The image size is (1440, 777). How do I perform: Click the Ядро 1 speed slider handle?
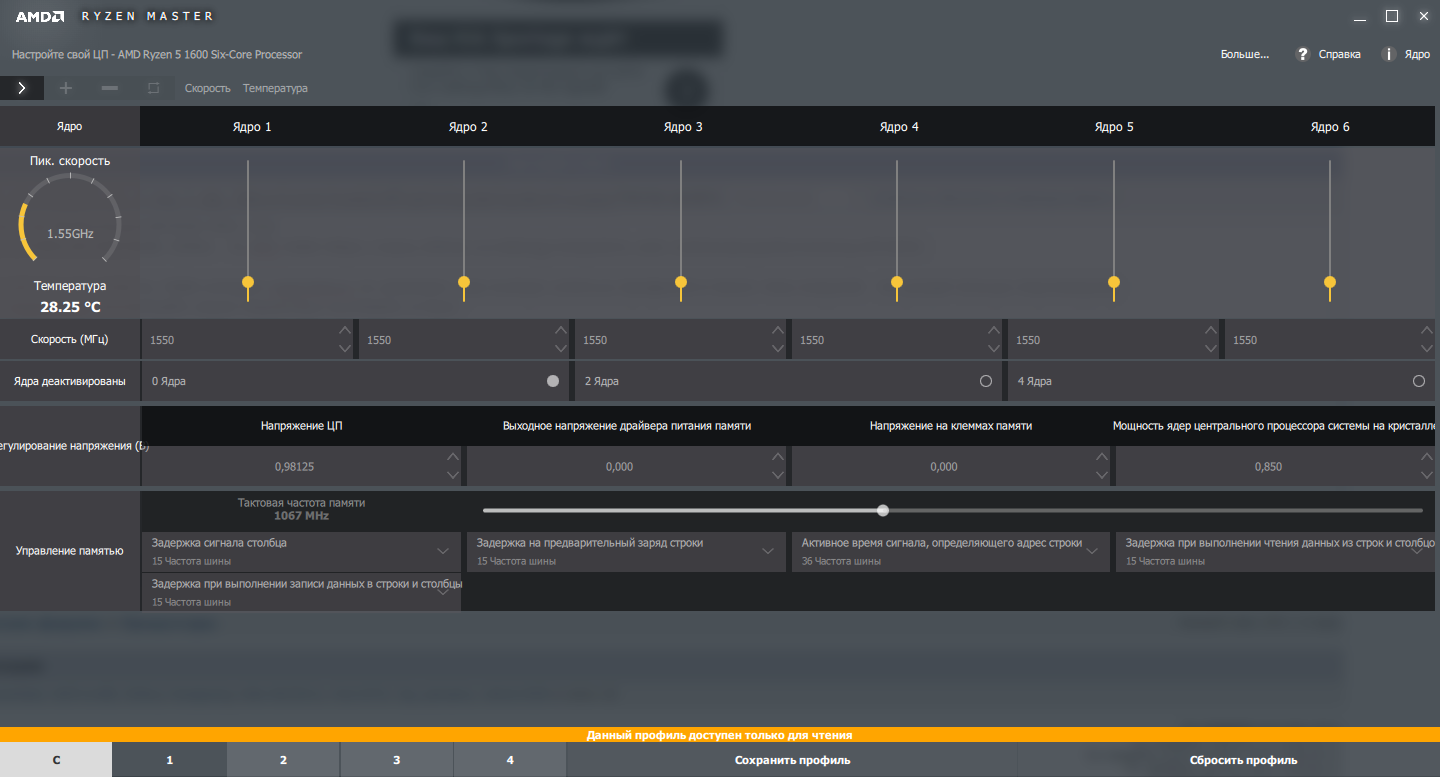coord(248,282)
